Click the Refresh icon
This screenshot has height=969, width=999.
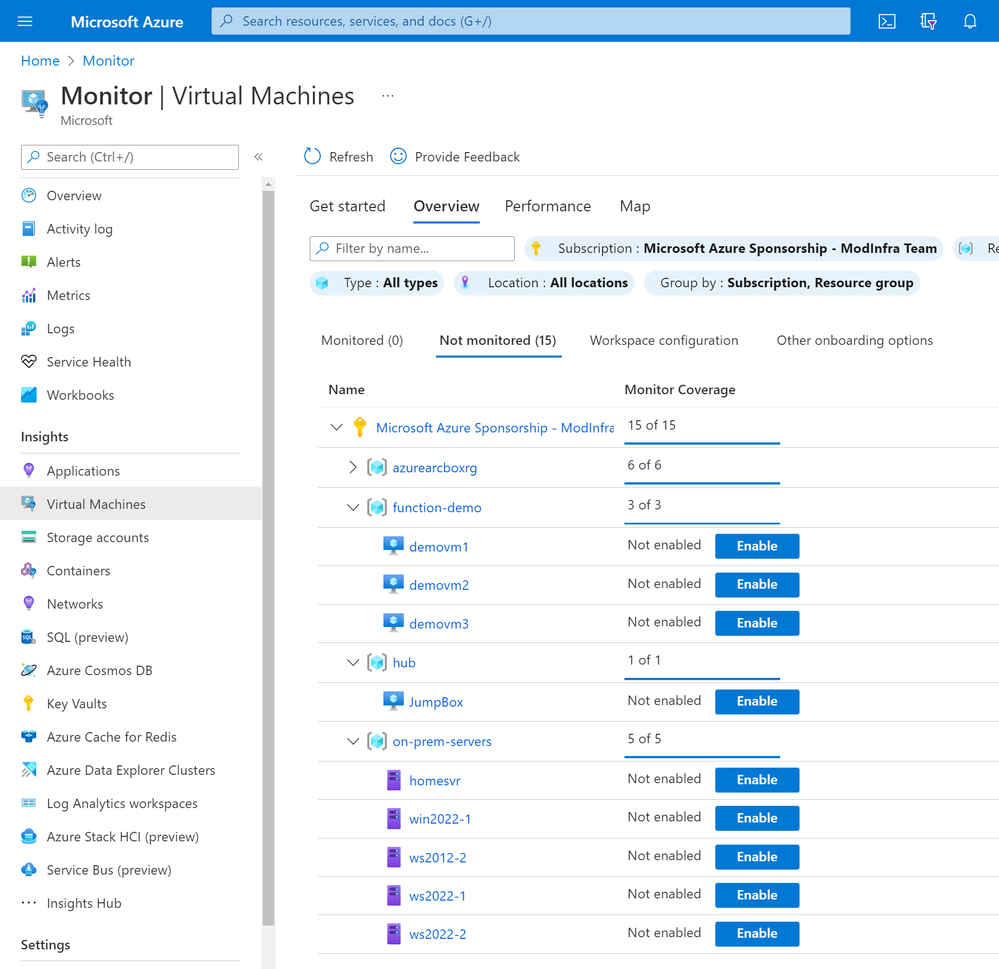(312, 157)
